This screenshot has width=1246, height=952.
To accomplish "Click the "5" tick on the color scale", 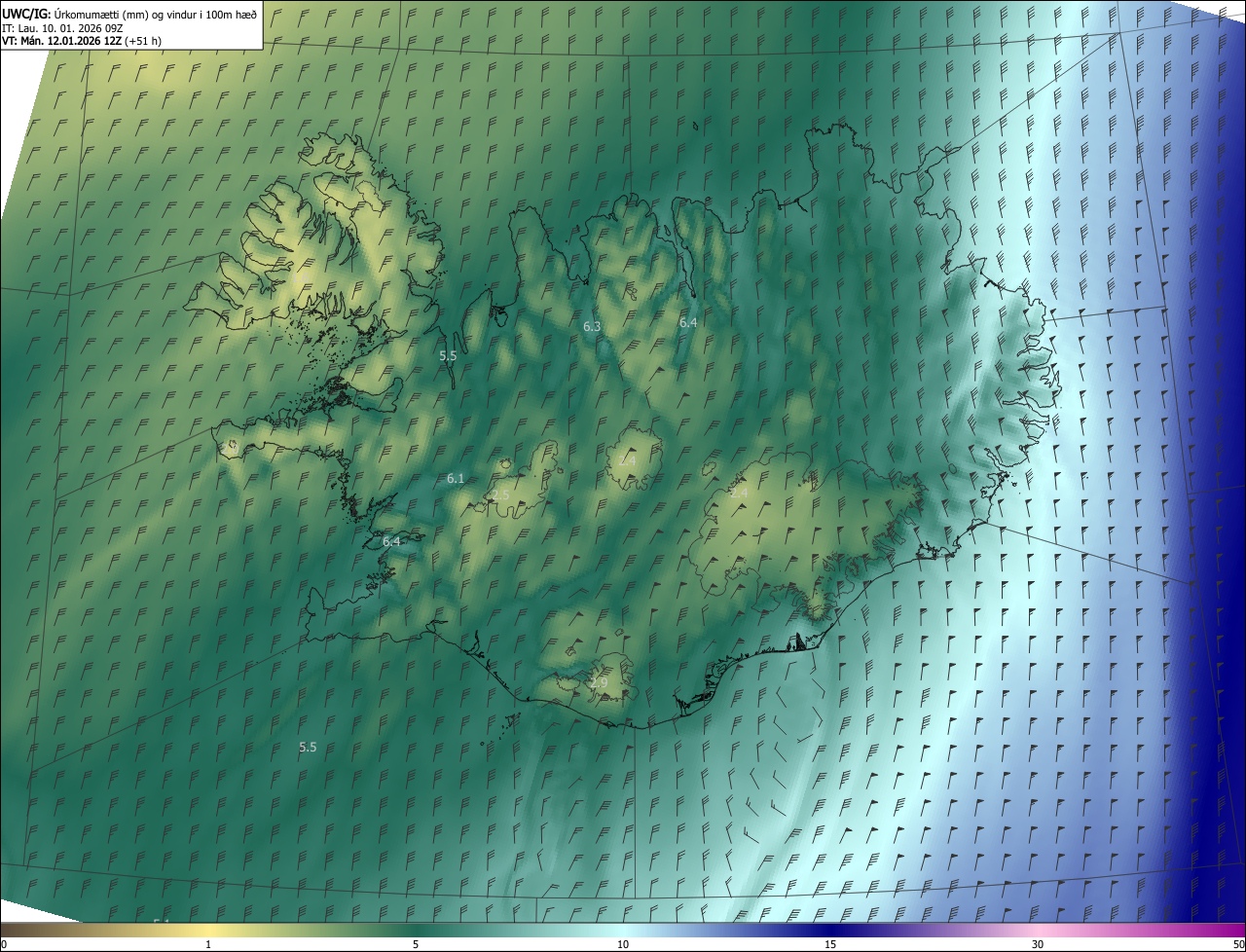I will (x=416, y=944).
